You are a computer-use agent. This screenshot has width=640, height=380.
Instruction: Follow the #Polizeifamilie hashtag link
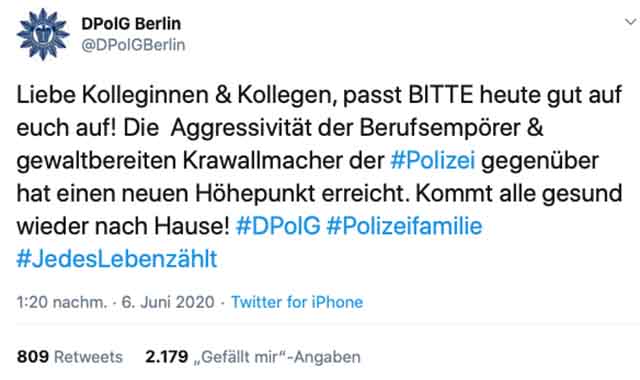404,226
